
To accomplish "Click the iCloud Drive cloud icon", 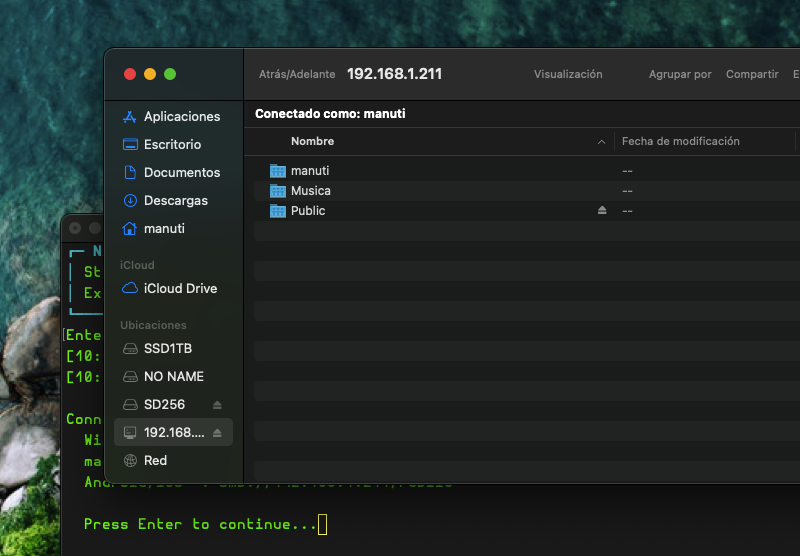I will (130, 288).
